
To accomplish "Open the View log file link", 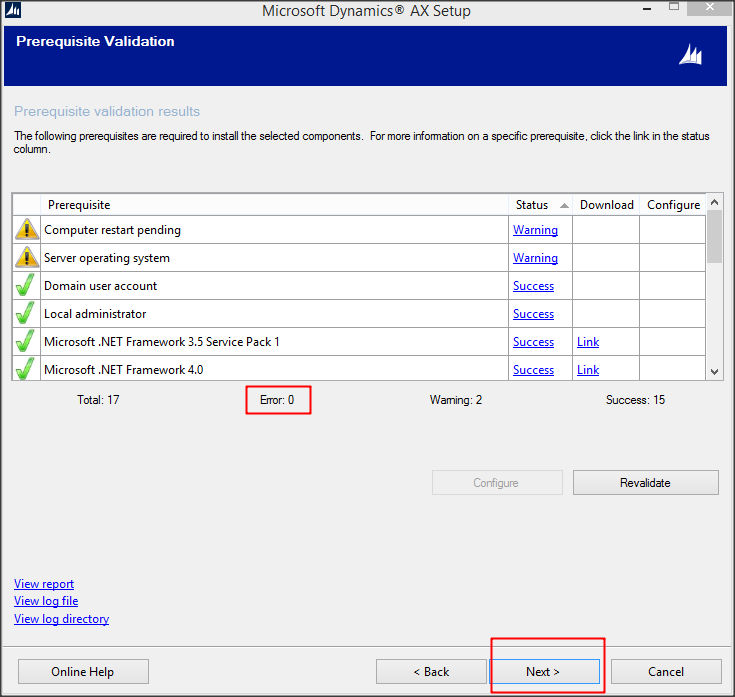I will 46,601.
